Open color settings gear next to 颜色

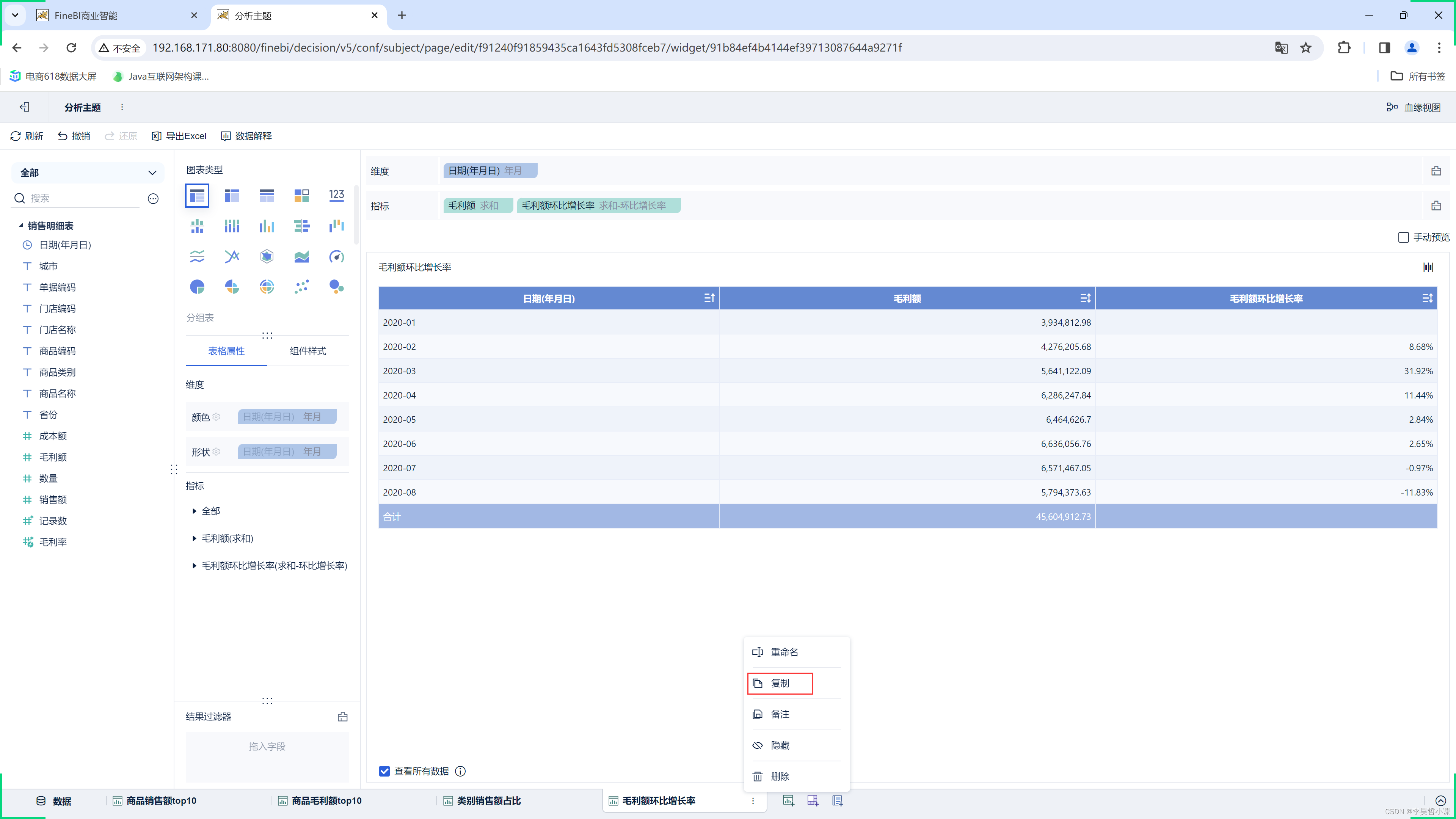coord(216,417)
